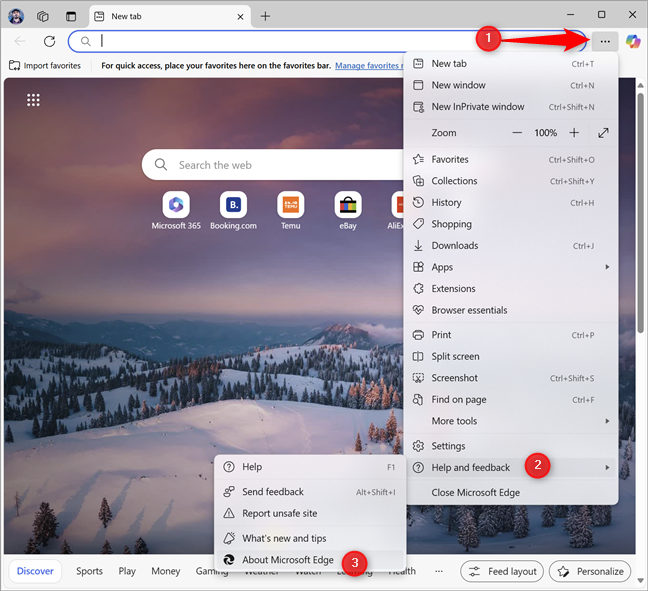Click Import favorites on favorites bar
This screenshot has height=591, width=648.
[45, 65]
